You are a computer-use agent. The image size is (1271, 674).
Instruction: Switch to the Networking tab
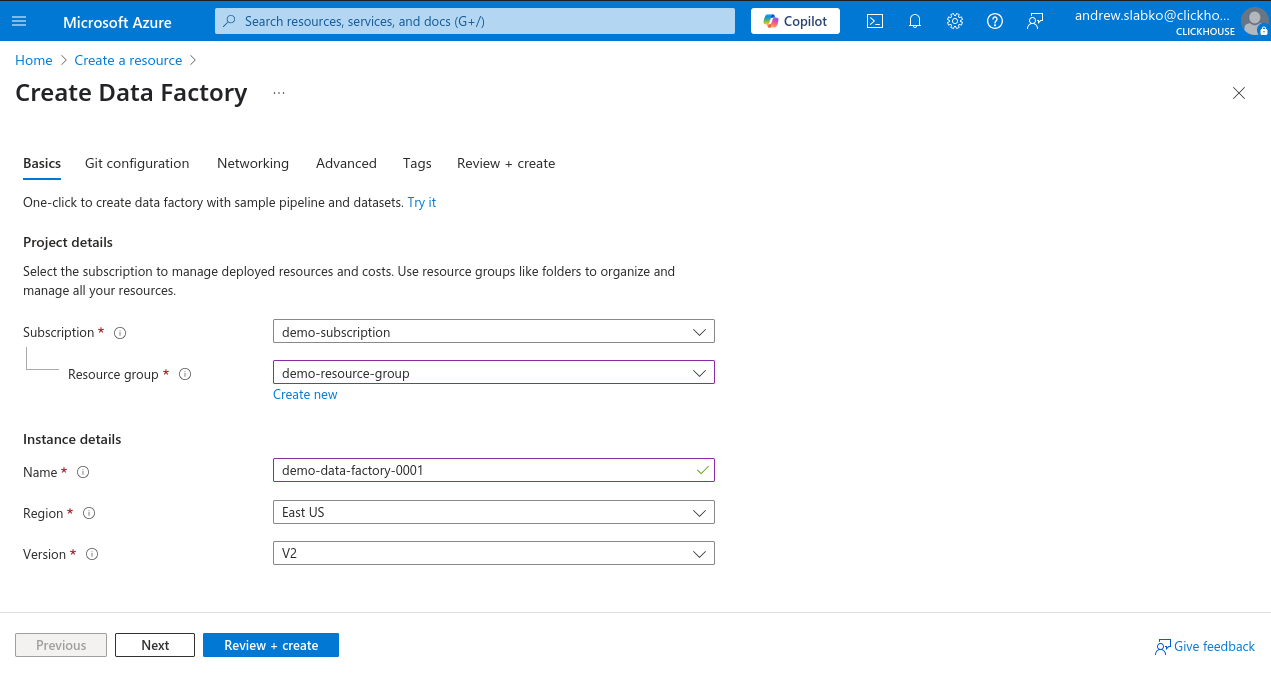[252, 163]
